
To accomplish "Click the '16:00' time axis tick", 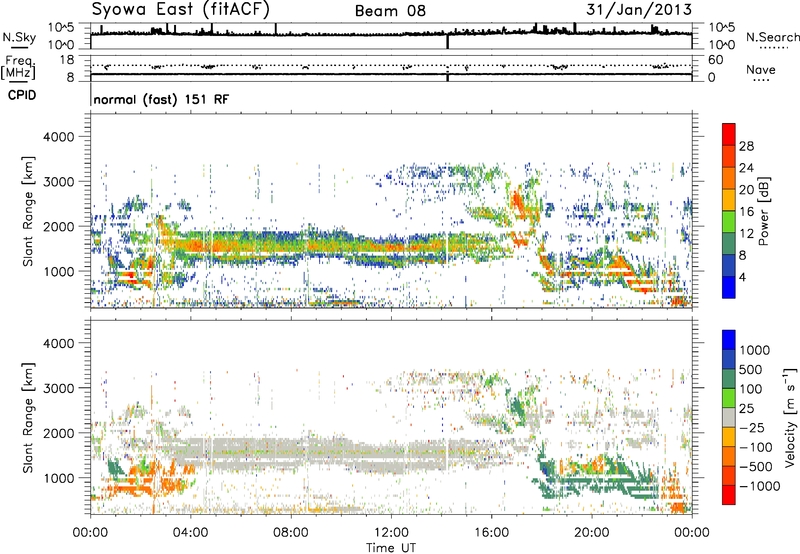I will click(491, 533).
